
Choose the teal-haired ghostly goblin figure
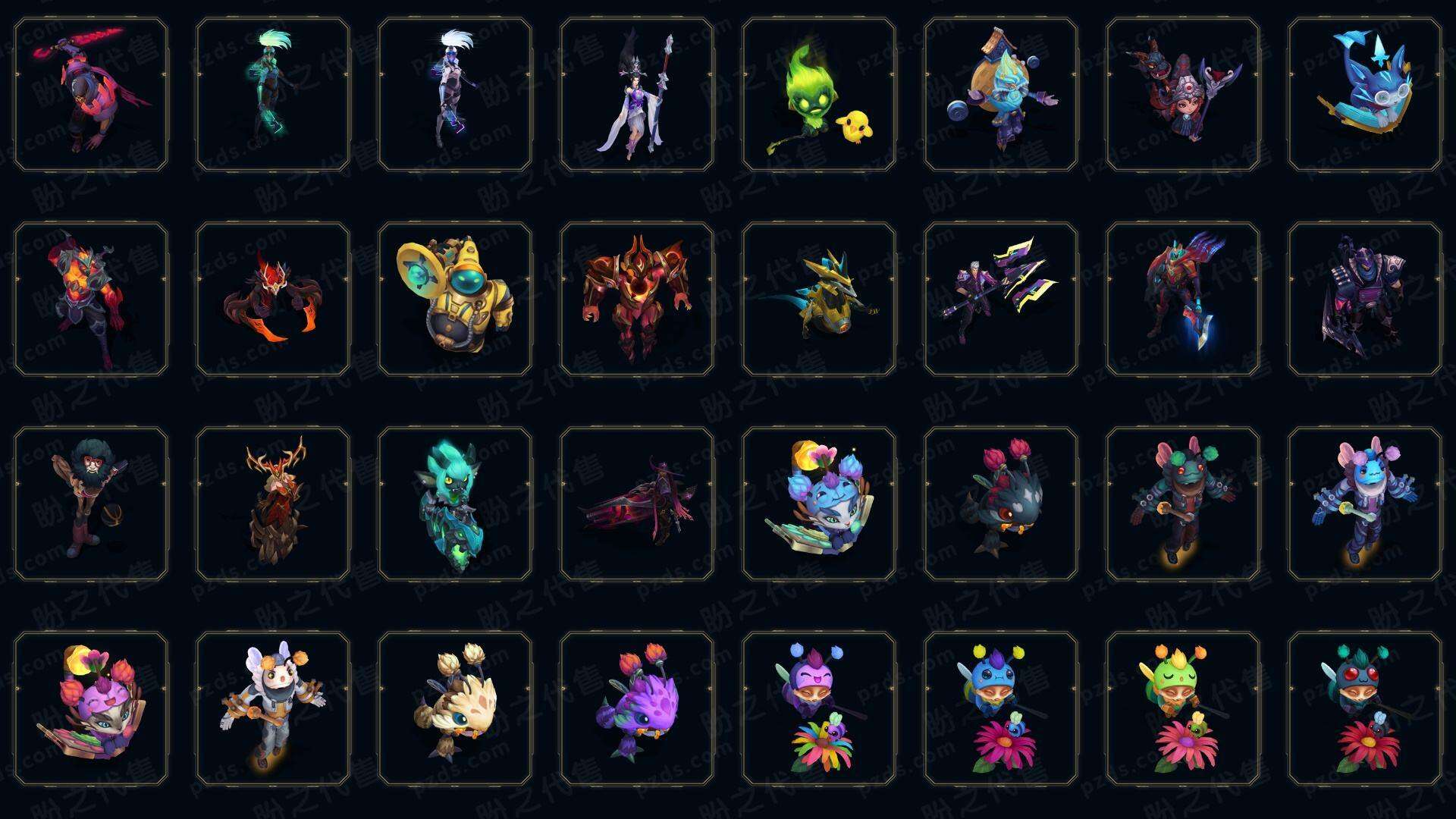tap(455, 504)
